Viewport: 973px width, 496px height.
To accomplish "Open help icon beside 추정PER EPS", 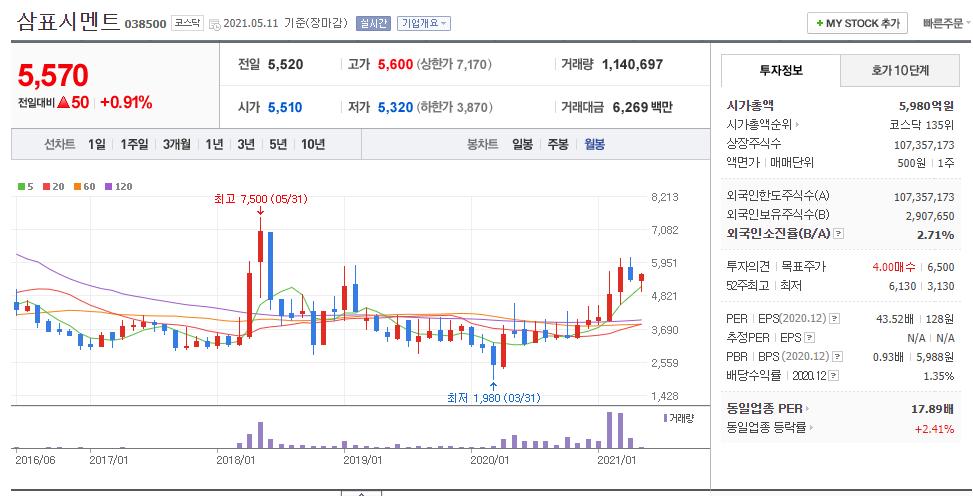I will pyautogui.click(x=809, y=338).
